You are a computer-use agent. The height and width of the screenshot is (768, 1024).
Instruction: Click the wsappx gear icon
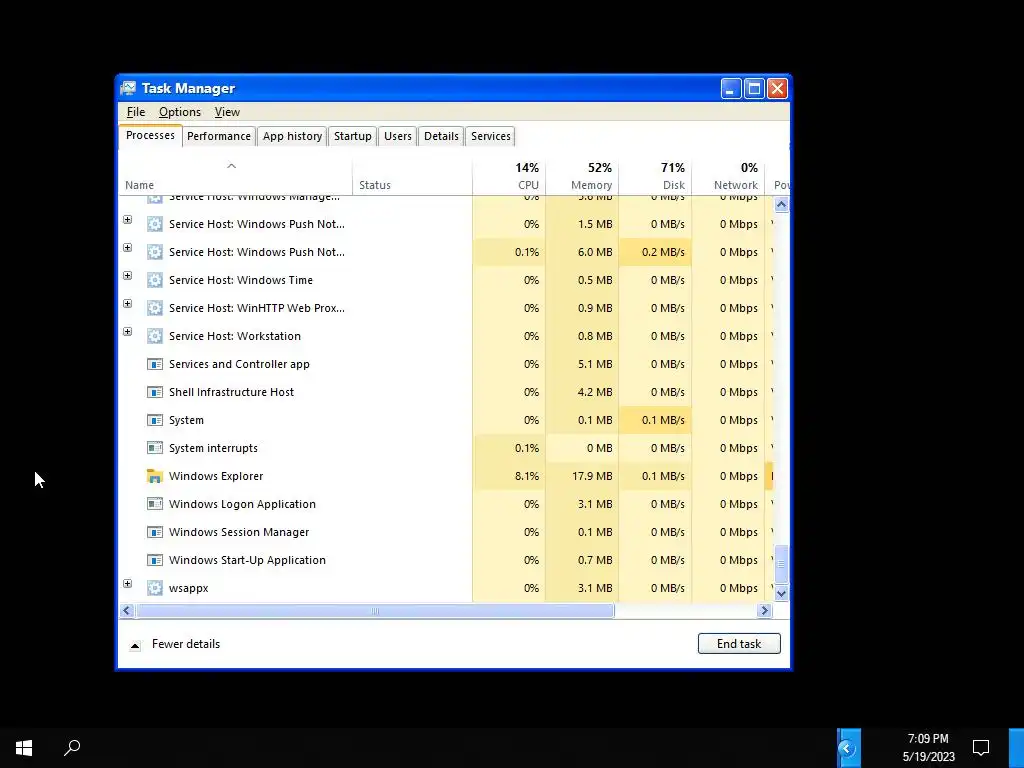pyautogui.click(x=155, y=588)
